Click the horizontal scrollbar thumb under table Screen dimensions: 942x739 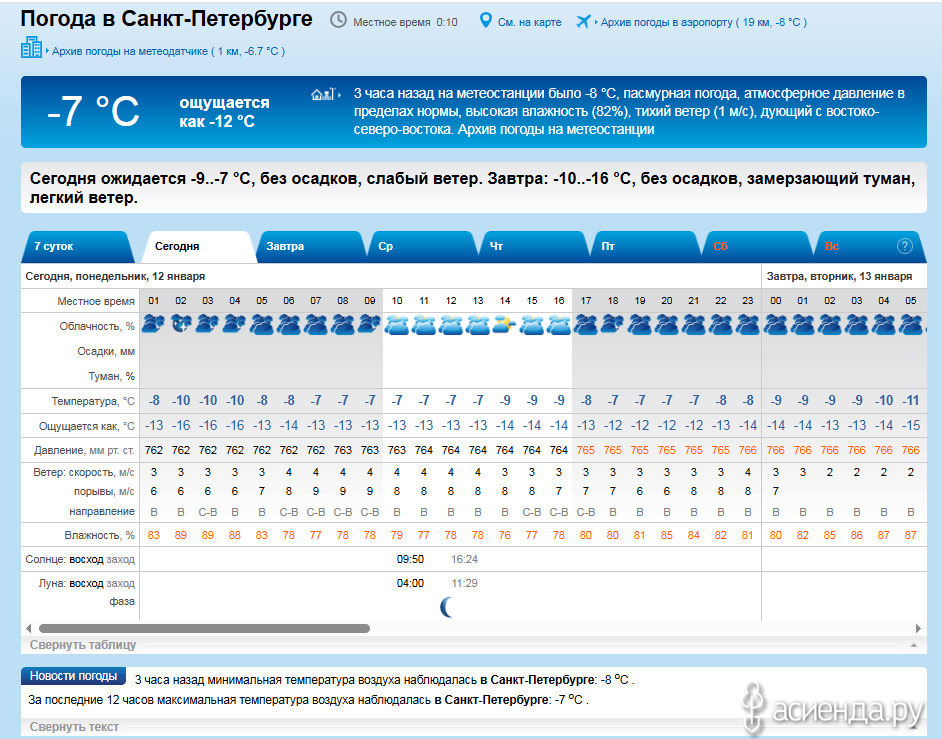click(200, 629)
